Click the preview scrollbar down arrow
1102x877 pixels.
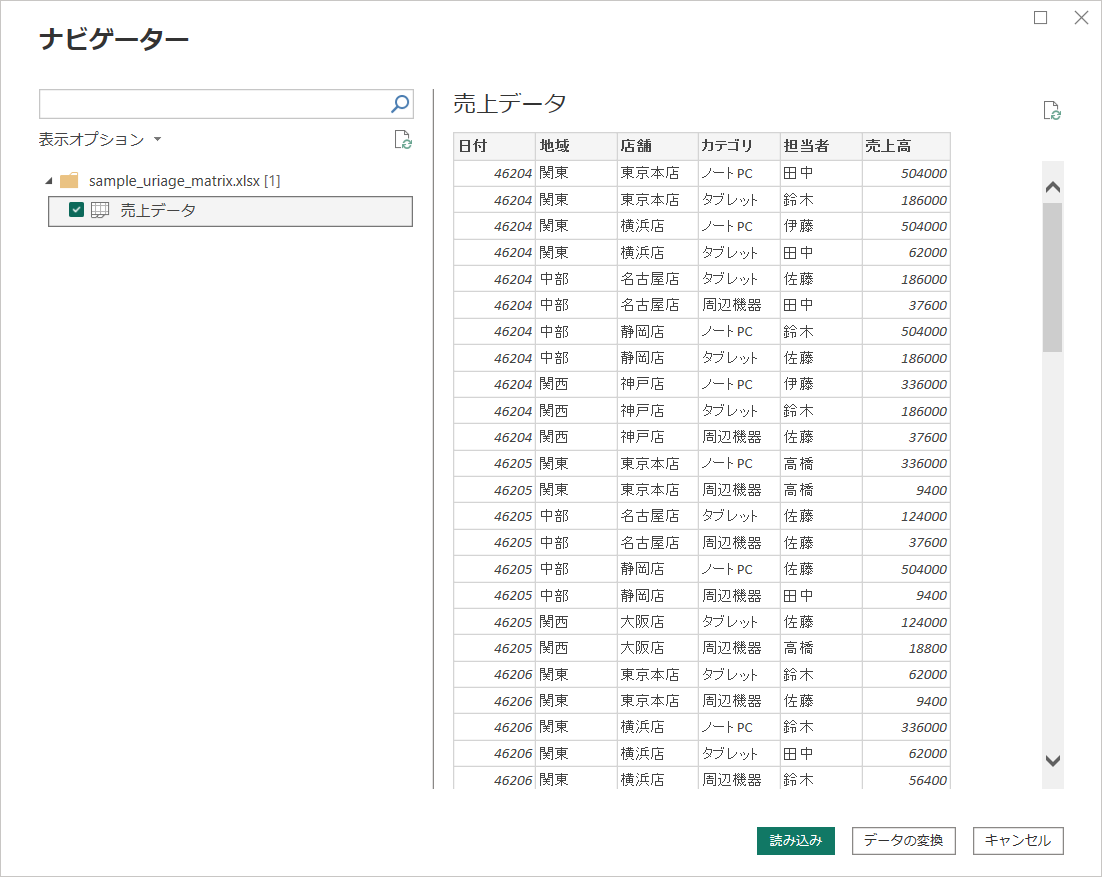pyautogui.click(x=1053, y=761)
